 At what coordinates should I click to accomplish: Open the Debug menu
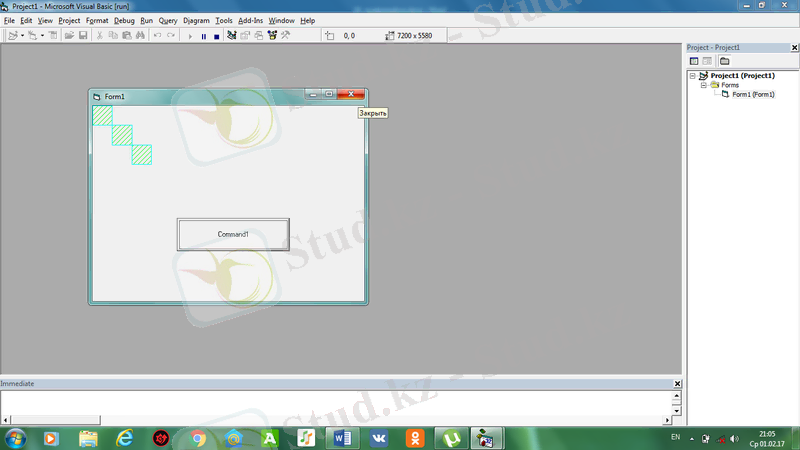pos(124,20)
